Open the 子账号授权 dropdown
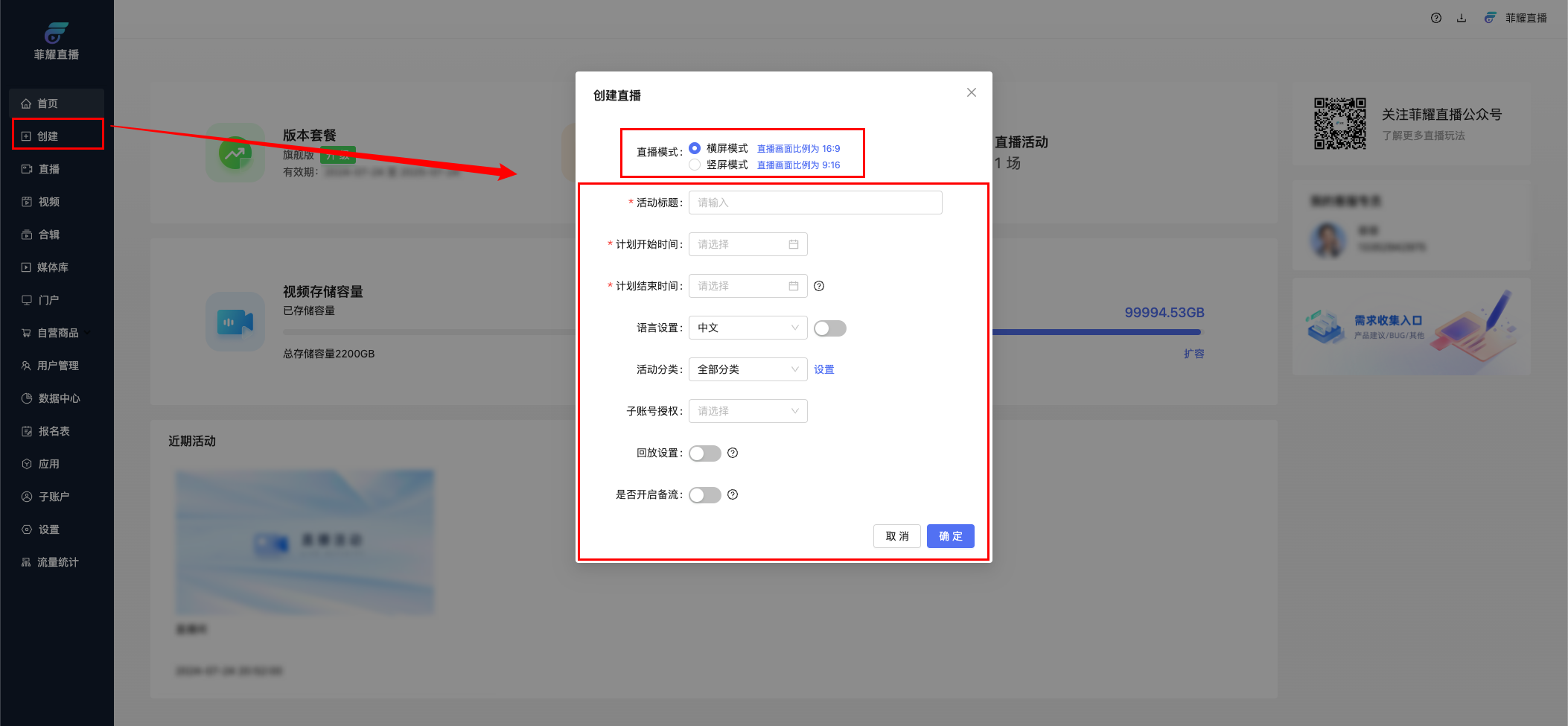The height and width of the screenshot is (726, 1568). [748, 411]
